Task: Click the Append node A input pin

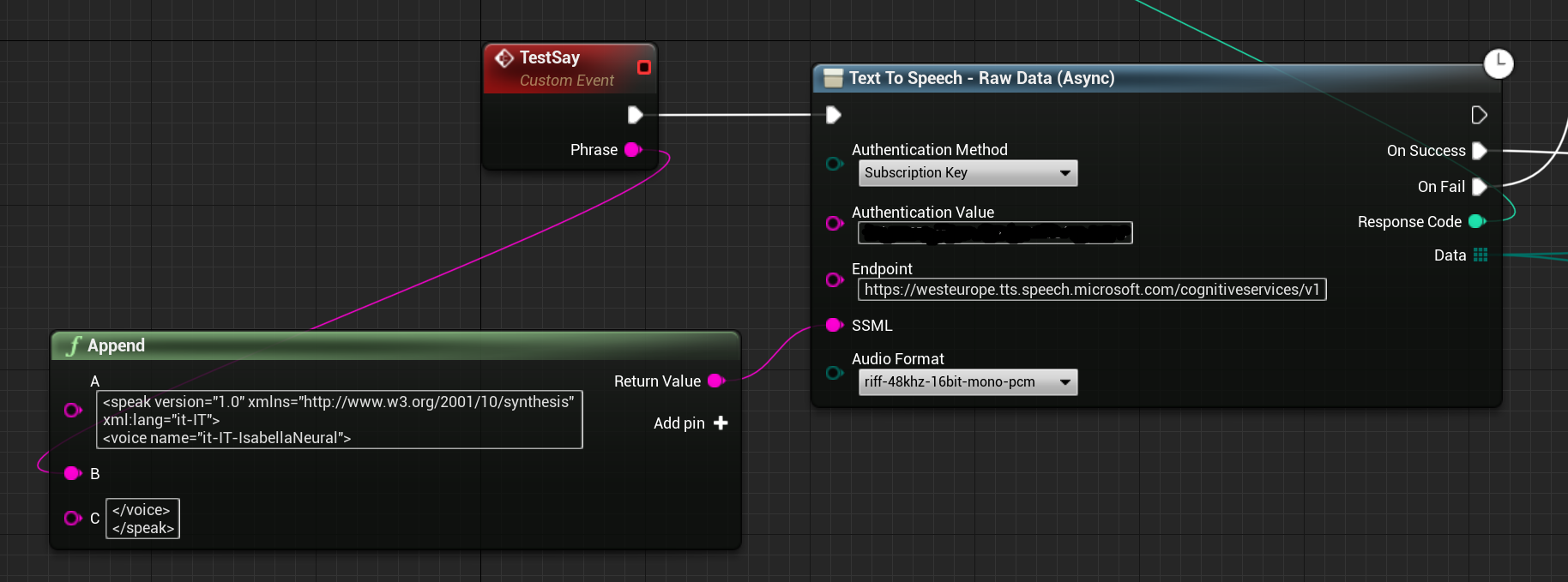Action: coord(73,411)
